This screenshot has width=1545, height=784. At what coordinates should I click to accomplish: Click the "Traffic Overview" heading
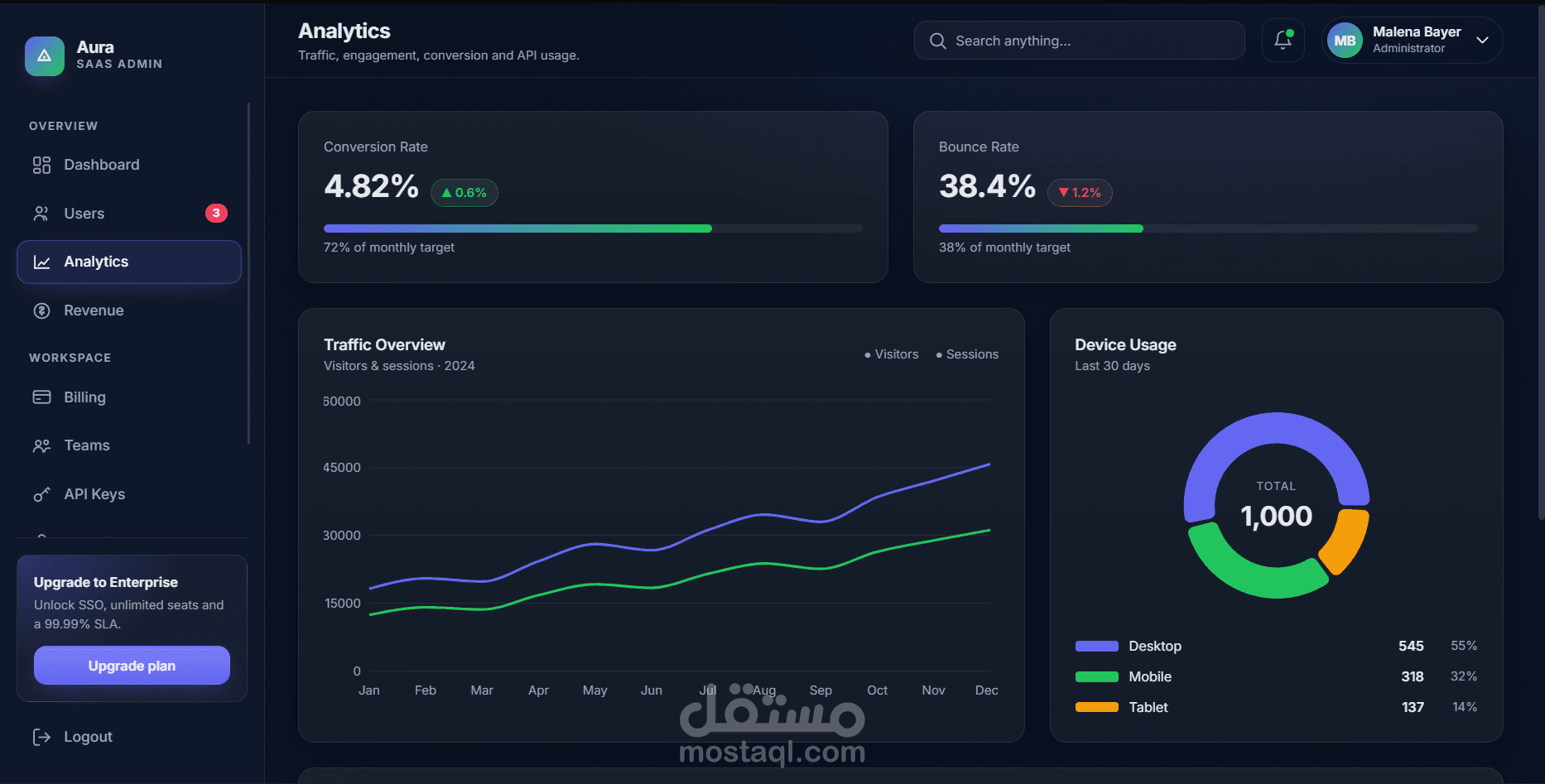click(x=384, y=344)
